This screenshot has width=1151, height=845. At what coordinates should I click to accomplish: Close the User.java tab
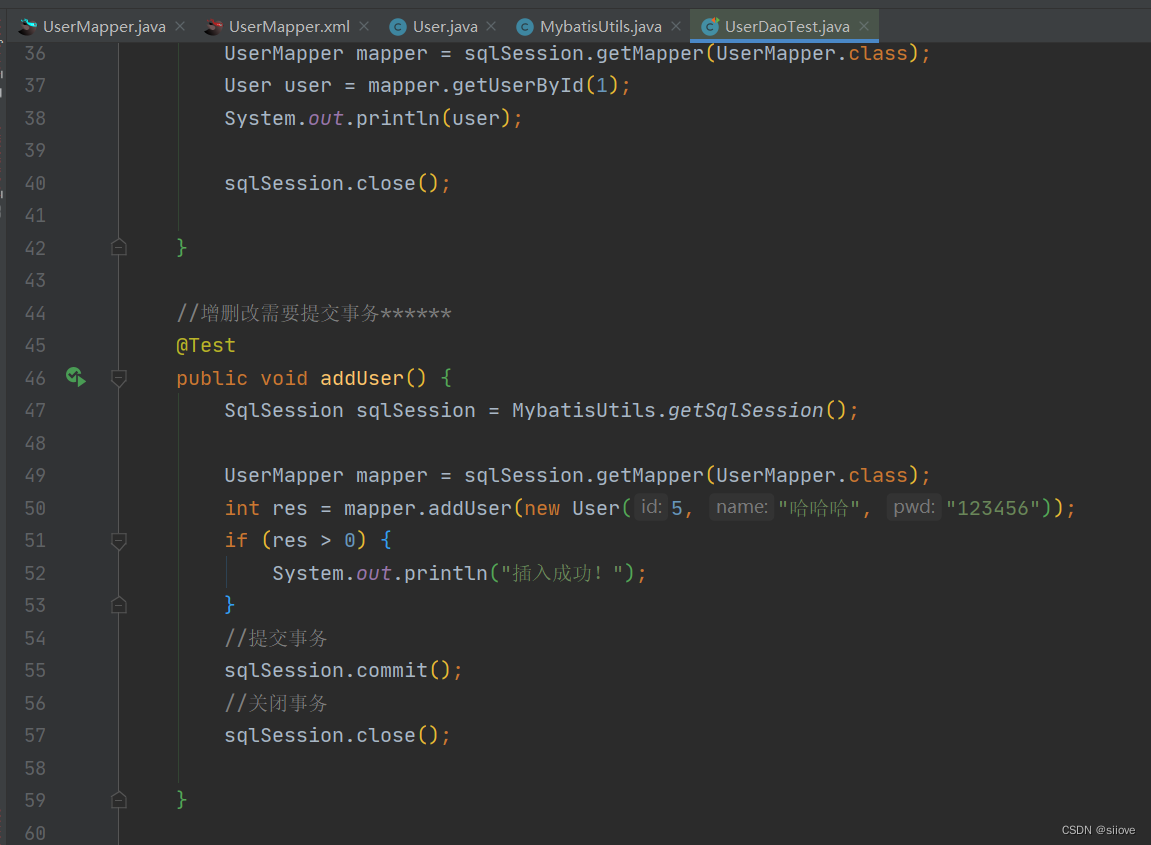pyautogui.click(x=491, y=26)
